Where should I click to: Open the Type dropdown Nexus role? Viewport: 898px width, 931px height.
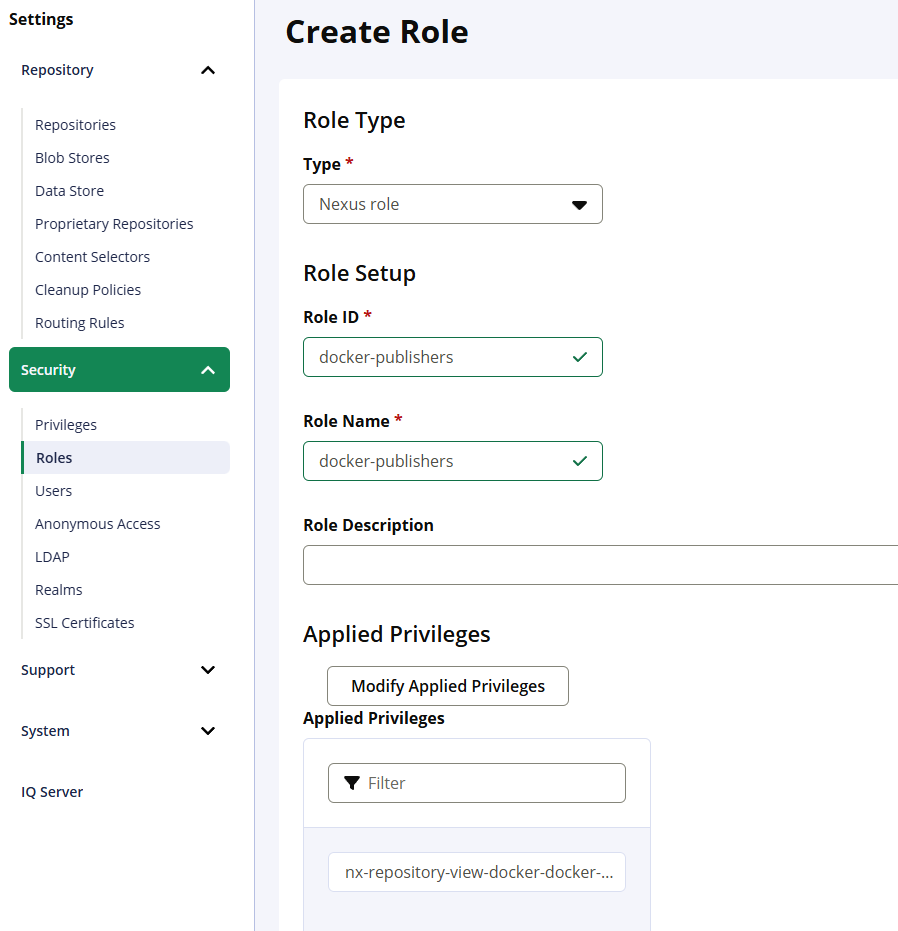click(x=452, y=204)
